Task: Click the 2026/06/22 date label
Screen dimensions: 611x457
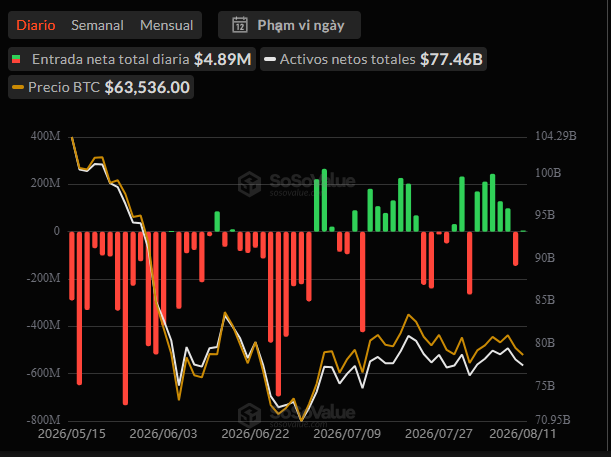Action: tap(255, 434)
